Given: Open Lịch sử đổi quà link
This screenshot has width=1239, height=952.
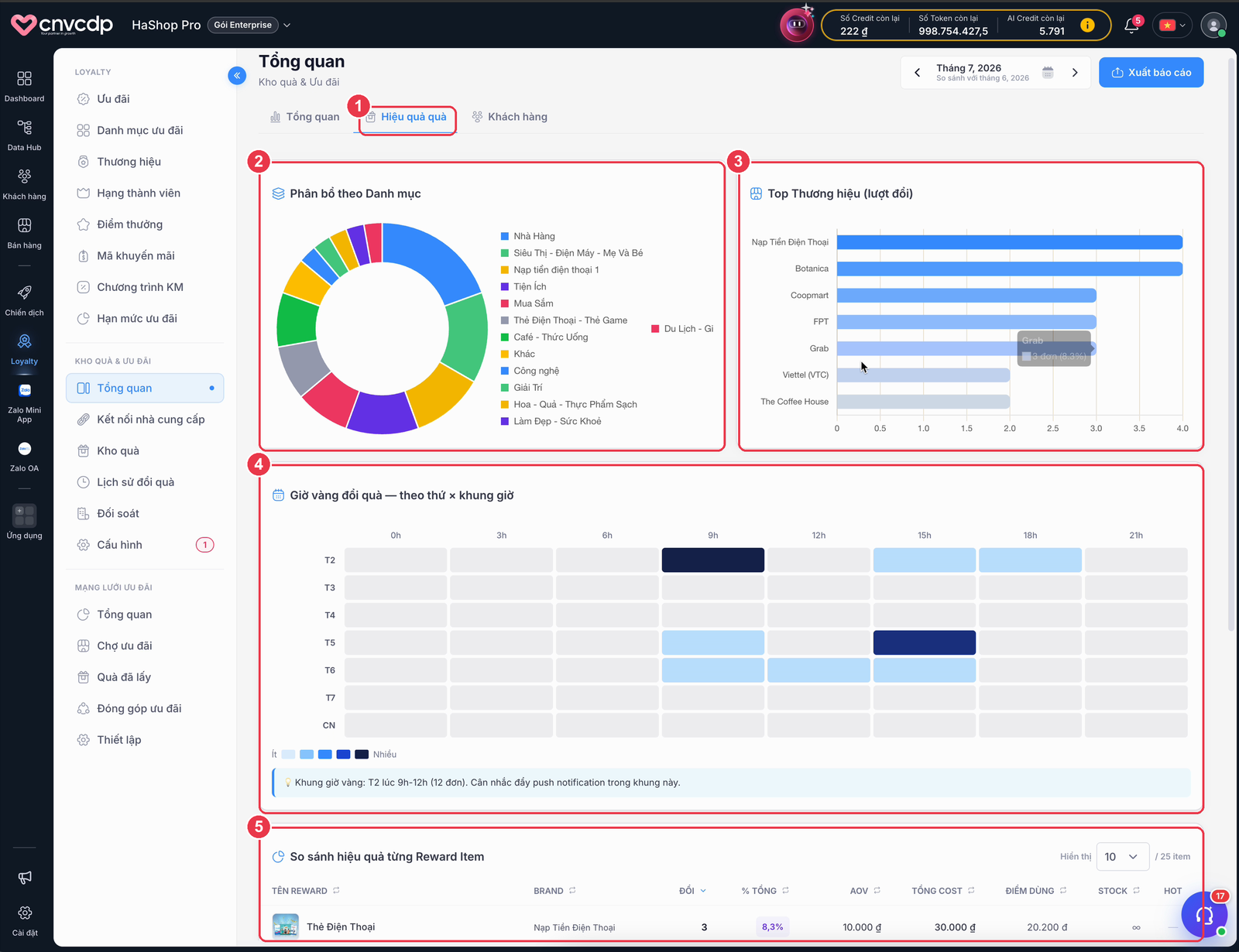Looking at the screenshot, I should pos(145,482).
